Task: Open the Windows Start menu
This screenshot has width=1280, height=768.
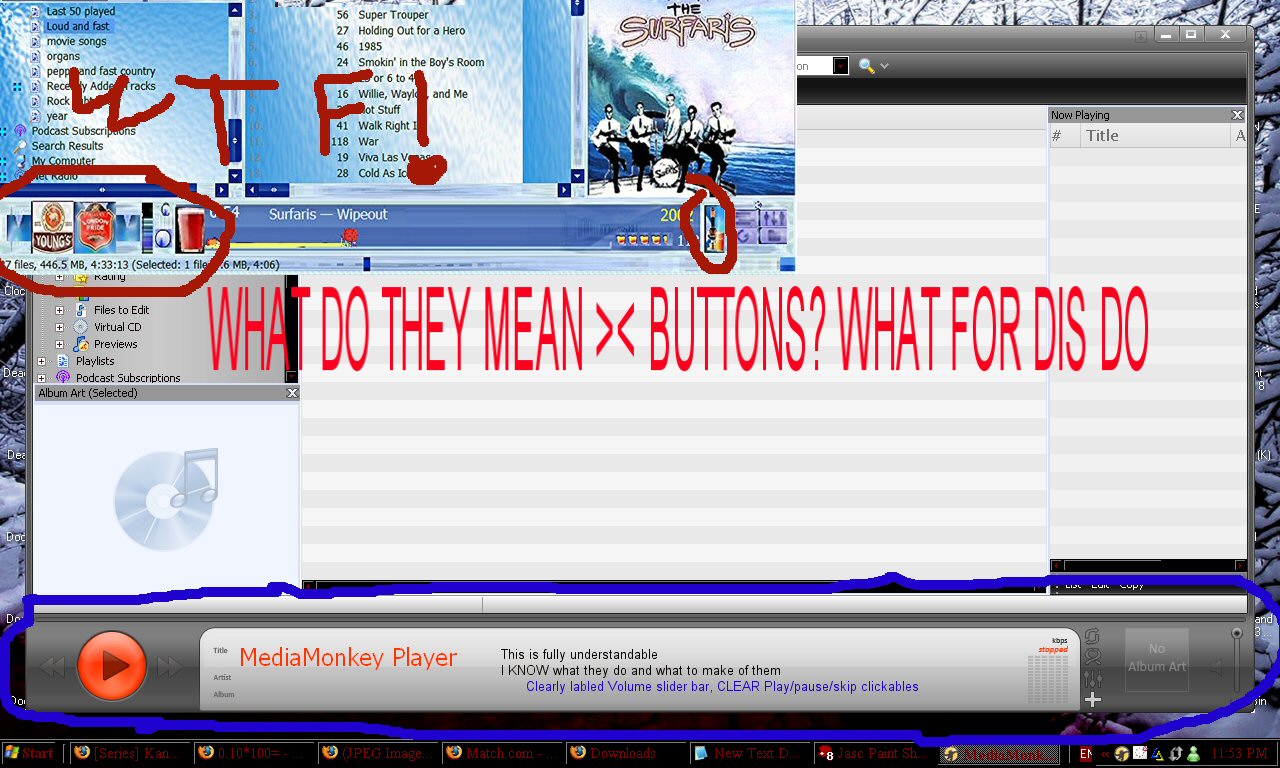Action: 29,753
